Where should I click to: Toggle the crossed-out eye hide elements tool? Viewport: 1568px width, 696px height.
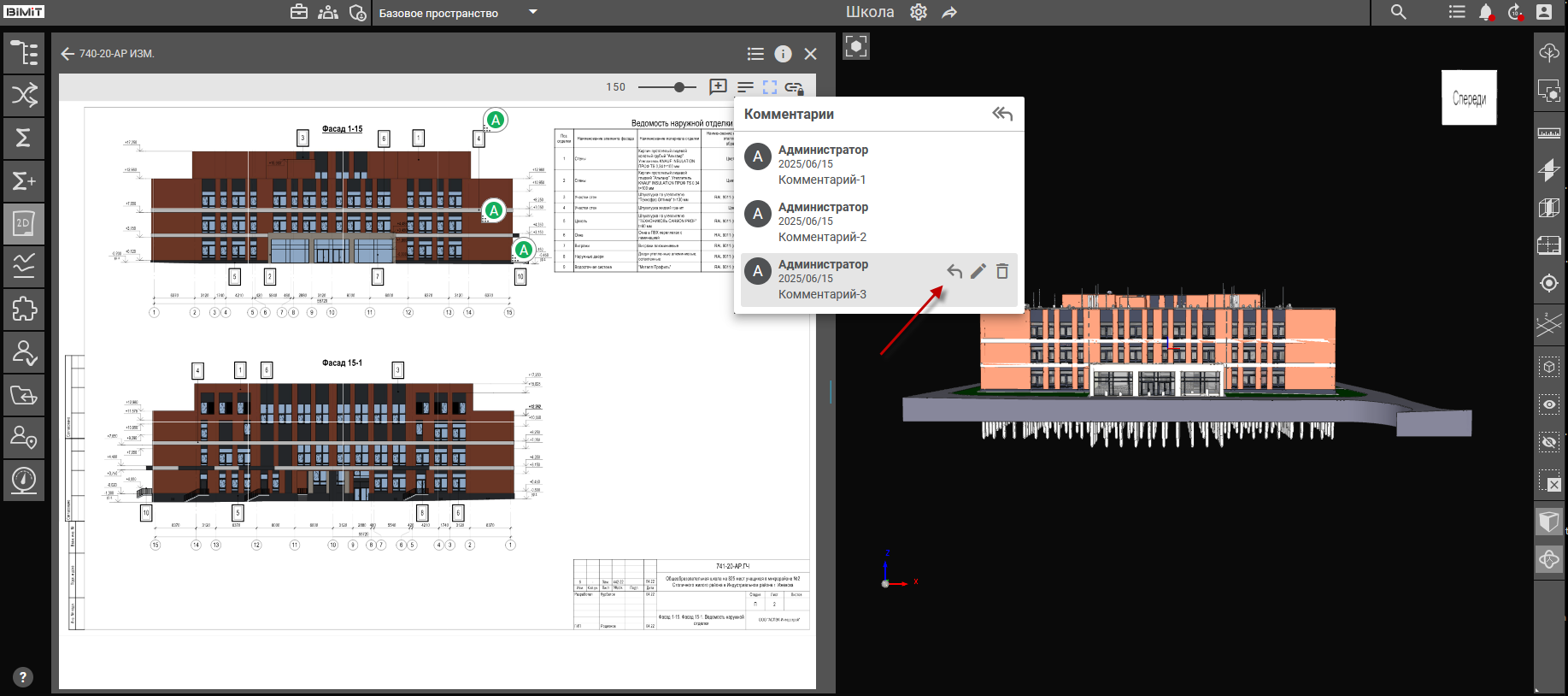point(1548,442)
